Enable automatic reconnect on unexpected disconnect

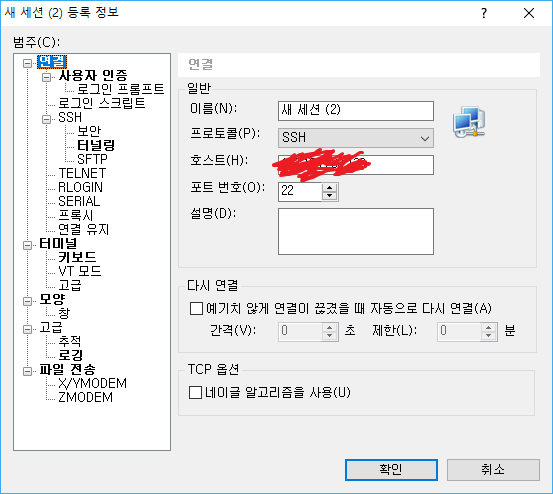196,308
